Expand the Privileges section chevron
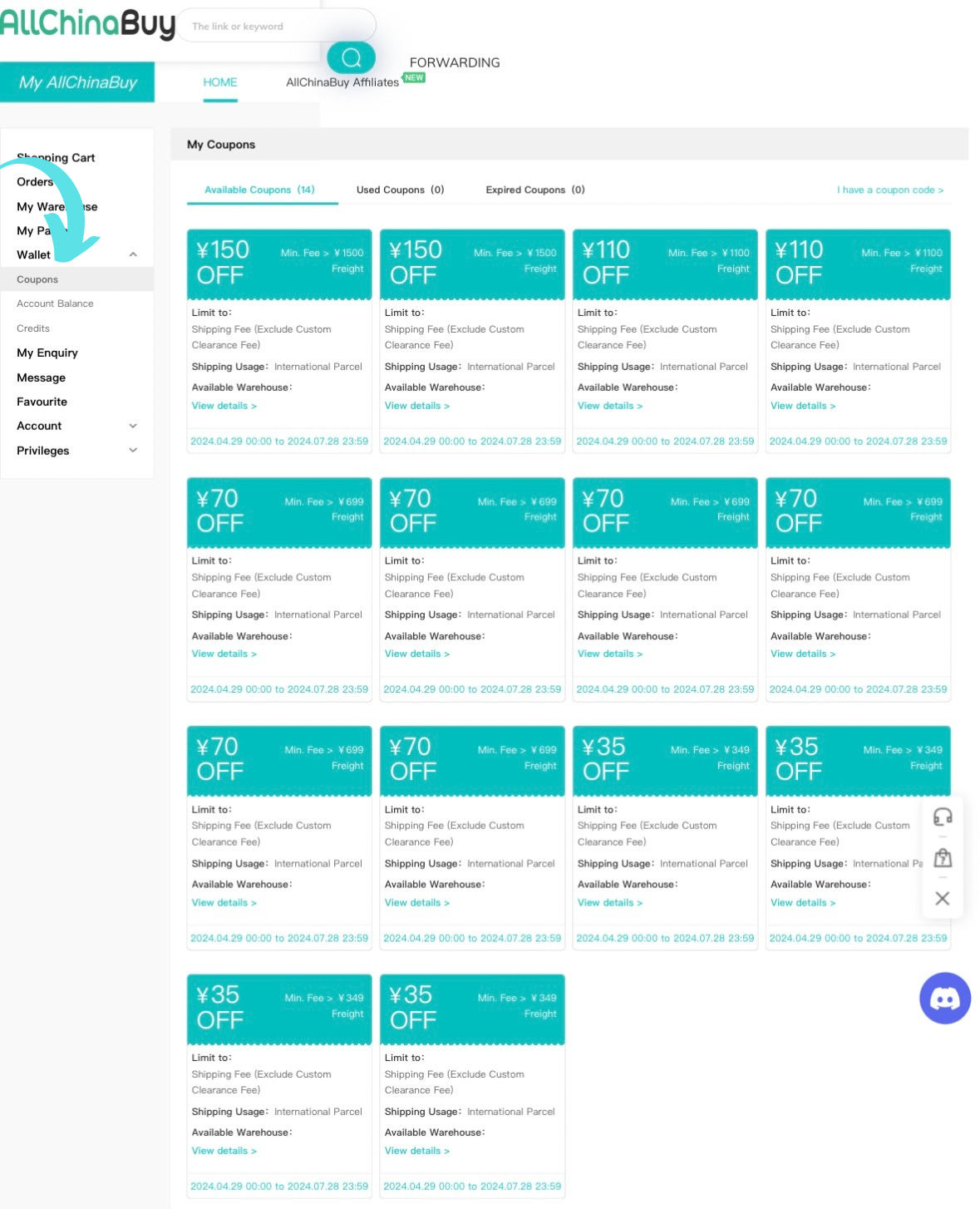Screen dimensions: 980x1209 tap(133, 451)
